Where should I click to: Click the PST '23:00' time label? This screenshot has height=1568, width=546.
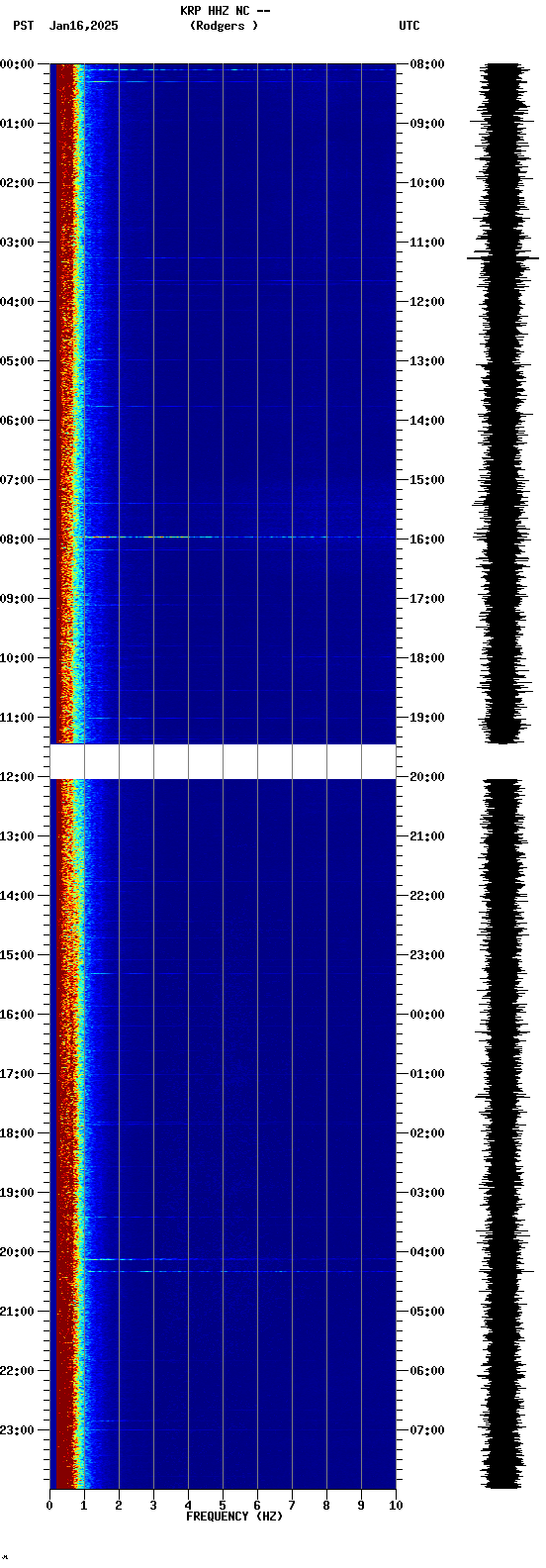click(x=18, y=1430)
